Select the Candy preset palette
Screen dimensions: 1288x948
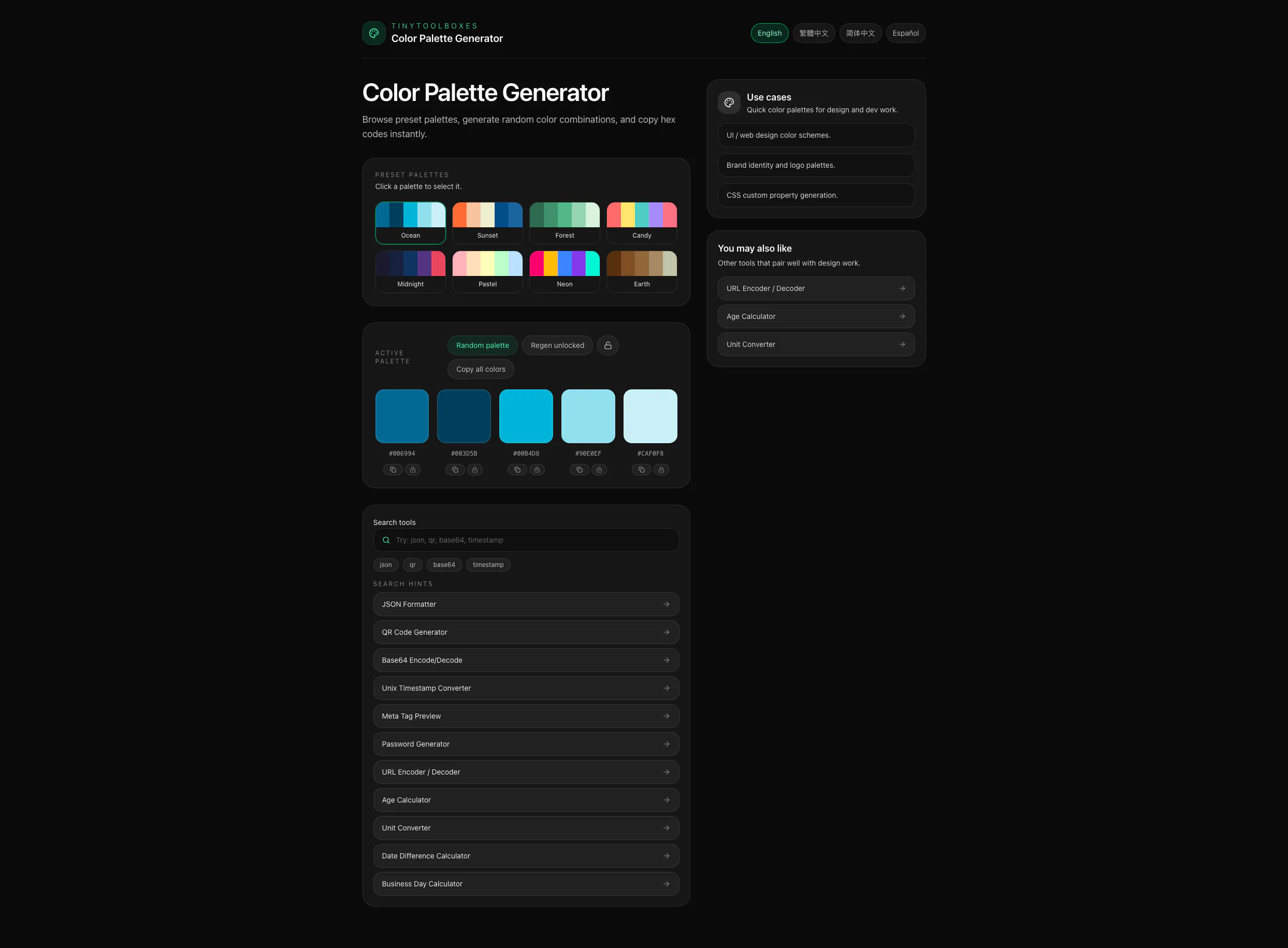642,223
